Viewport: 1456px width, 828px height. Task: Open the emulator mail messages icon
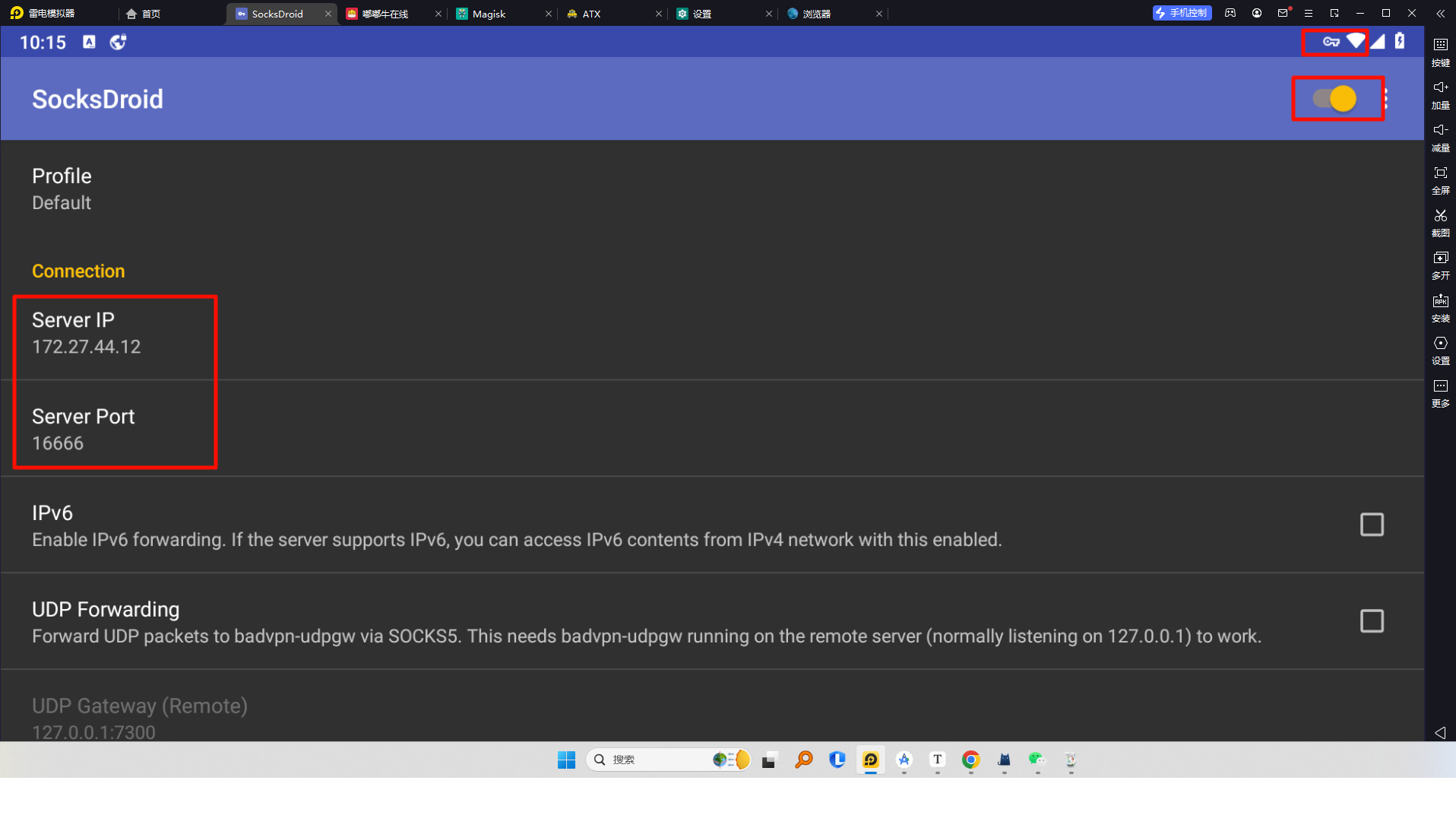point(1283,13)
